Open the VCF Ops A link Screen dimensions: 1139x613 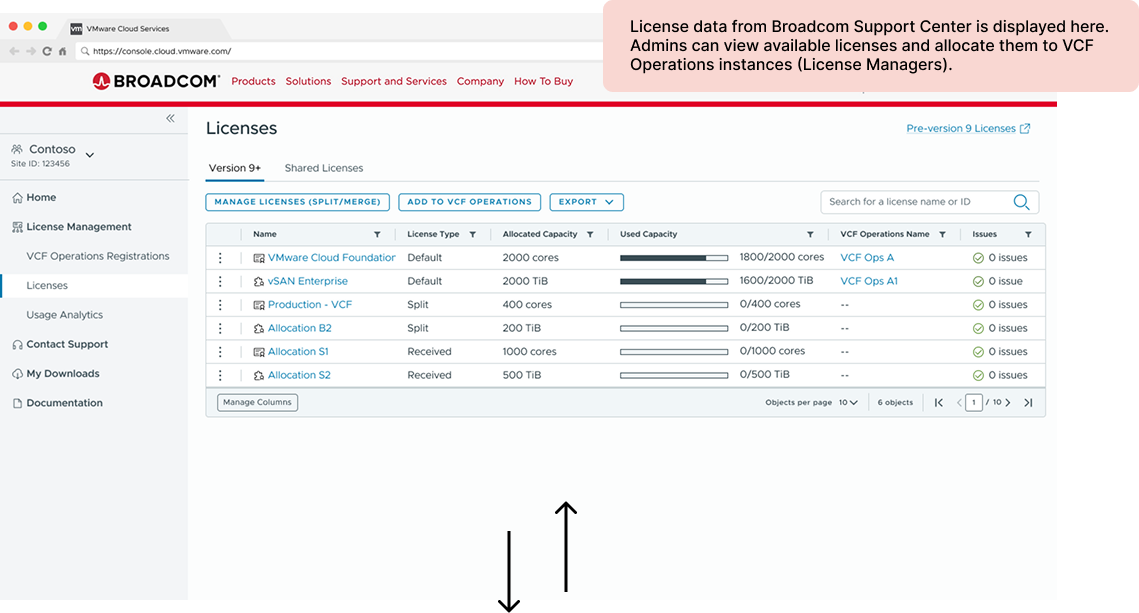click(867, 258)
